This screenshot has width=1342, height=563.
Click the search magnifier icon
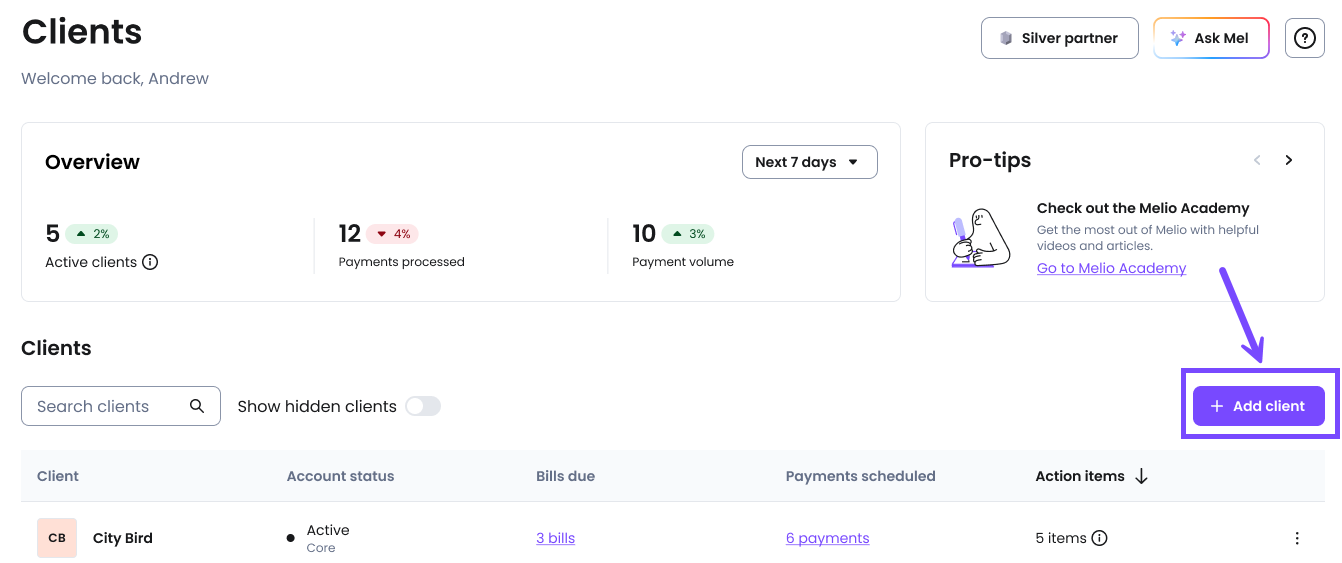pyautogui.click(x=197, y=406)
